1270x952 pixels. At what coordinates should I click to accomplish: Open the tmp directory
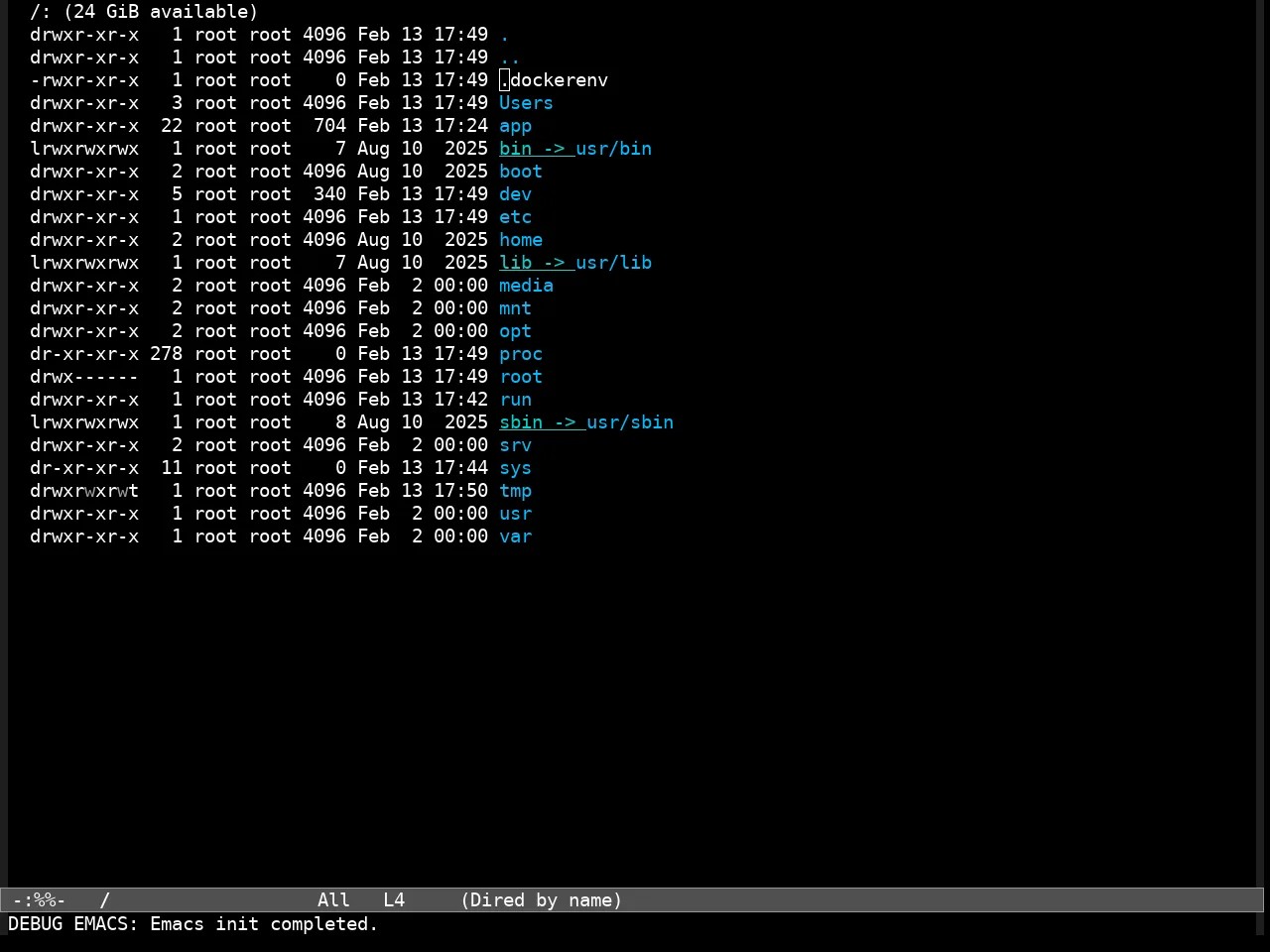pyautogui.click(x=515, y=491)
